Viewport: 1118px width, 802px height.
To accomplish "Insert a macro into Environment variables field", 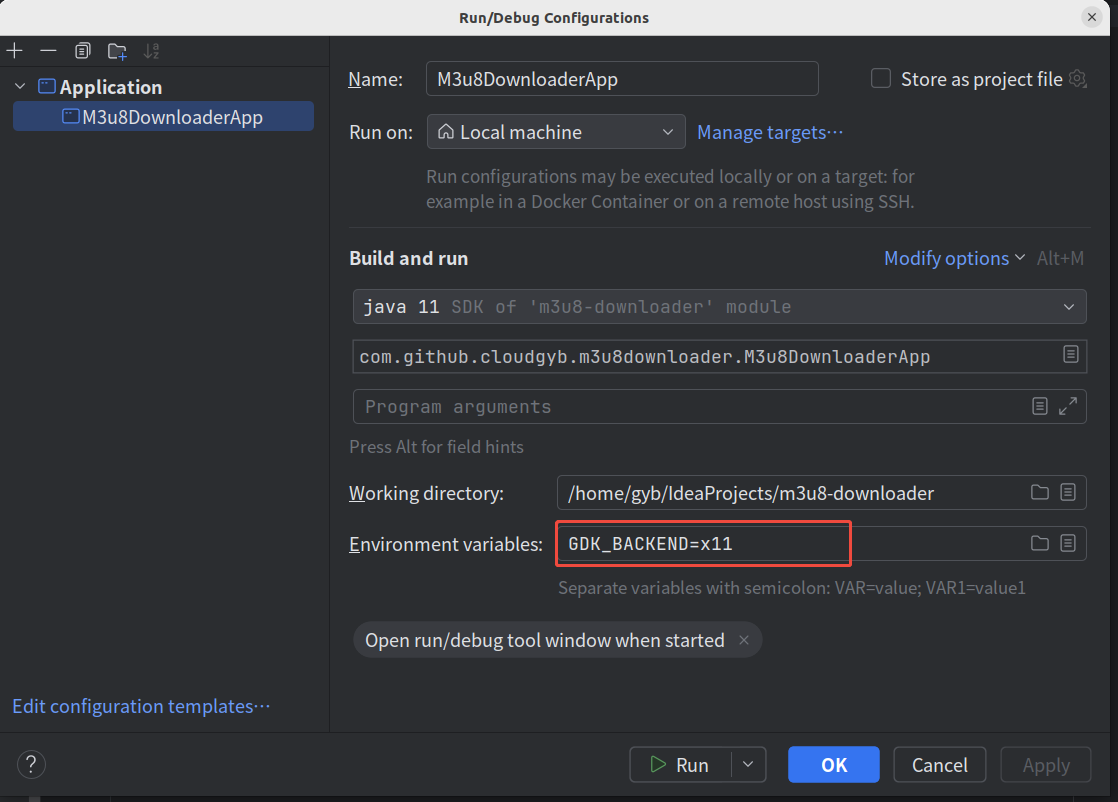I will [1068, 543].
